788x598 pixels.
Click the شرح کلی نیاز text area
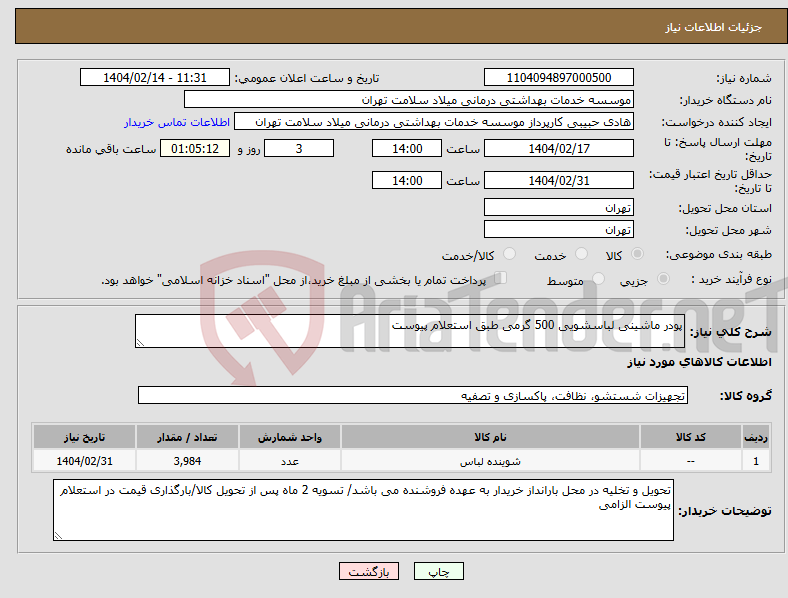[410, 331]
